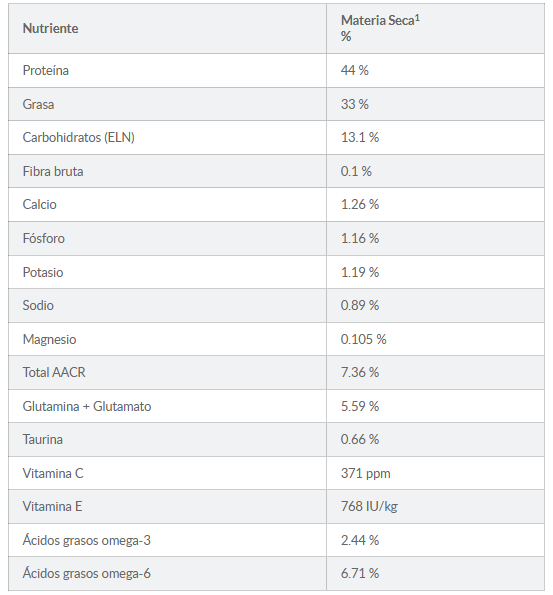
Task: Click the 33 % fat value
Action: 354,104
